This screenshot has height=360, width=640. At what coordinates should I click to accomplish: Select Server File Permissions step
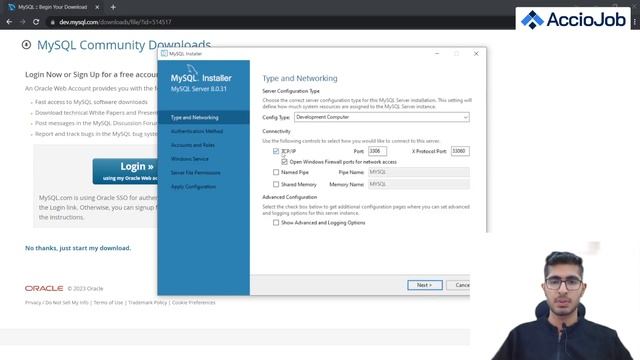pos(196,173)
